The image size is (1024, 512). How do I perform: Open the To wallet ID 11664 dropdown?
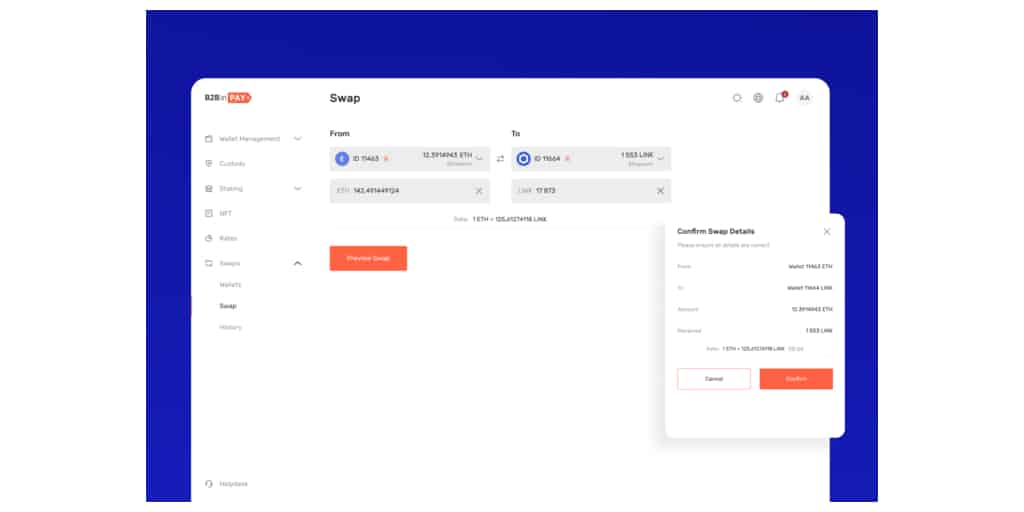click(660, 158)
